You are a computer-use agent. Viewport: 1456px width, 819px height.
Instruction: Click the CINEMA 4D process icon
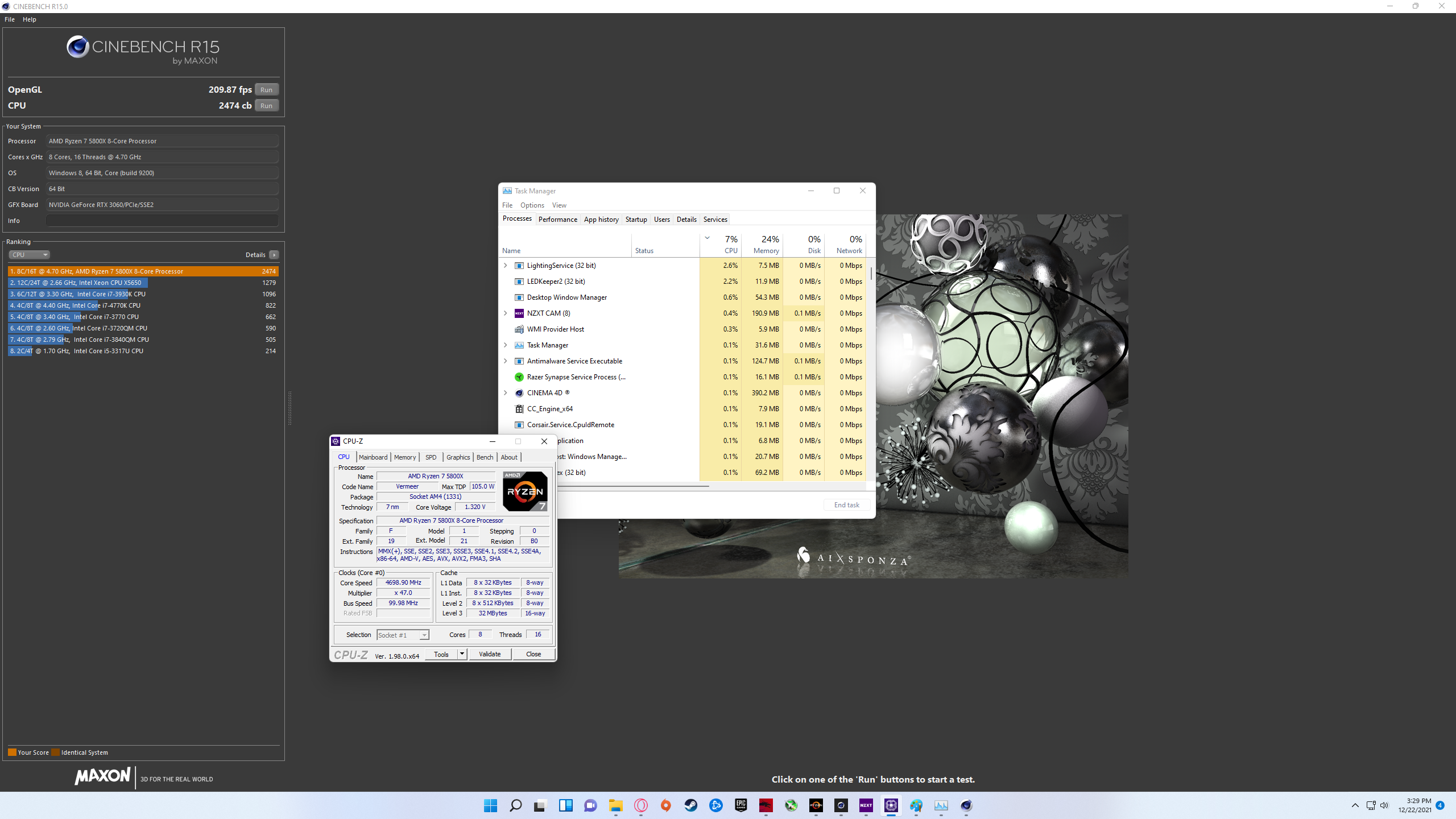click(519, 393)
